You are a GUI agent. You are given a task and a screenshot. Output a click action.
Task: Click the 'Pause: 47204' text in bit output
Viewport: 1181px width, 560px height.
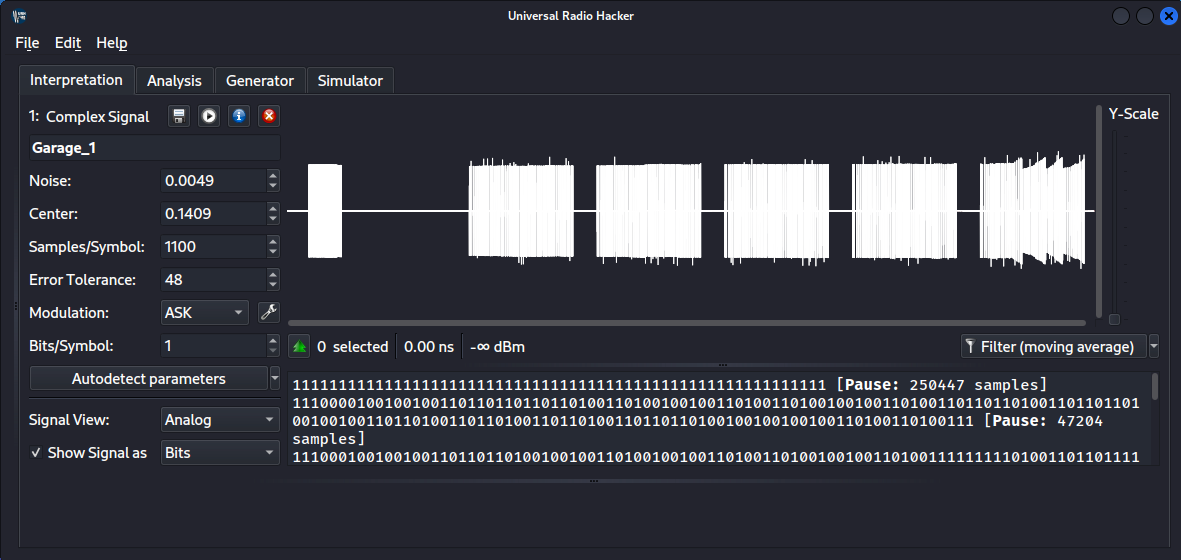click(1048, 422)
